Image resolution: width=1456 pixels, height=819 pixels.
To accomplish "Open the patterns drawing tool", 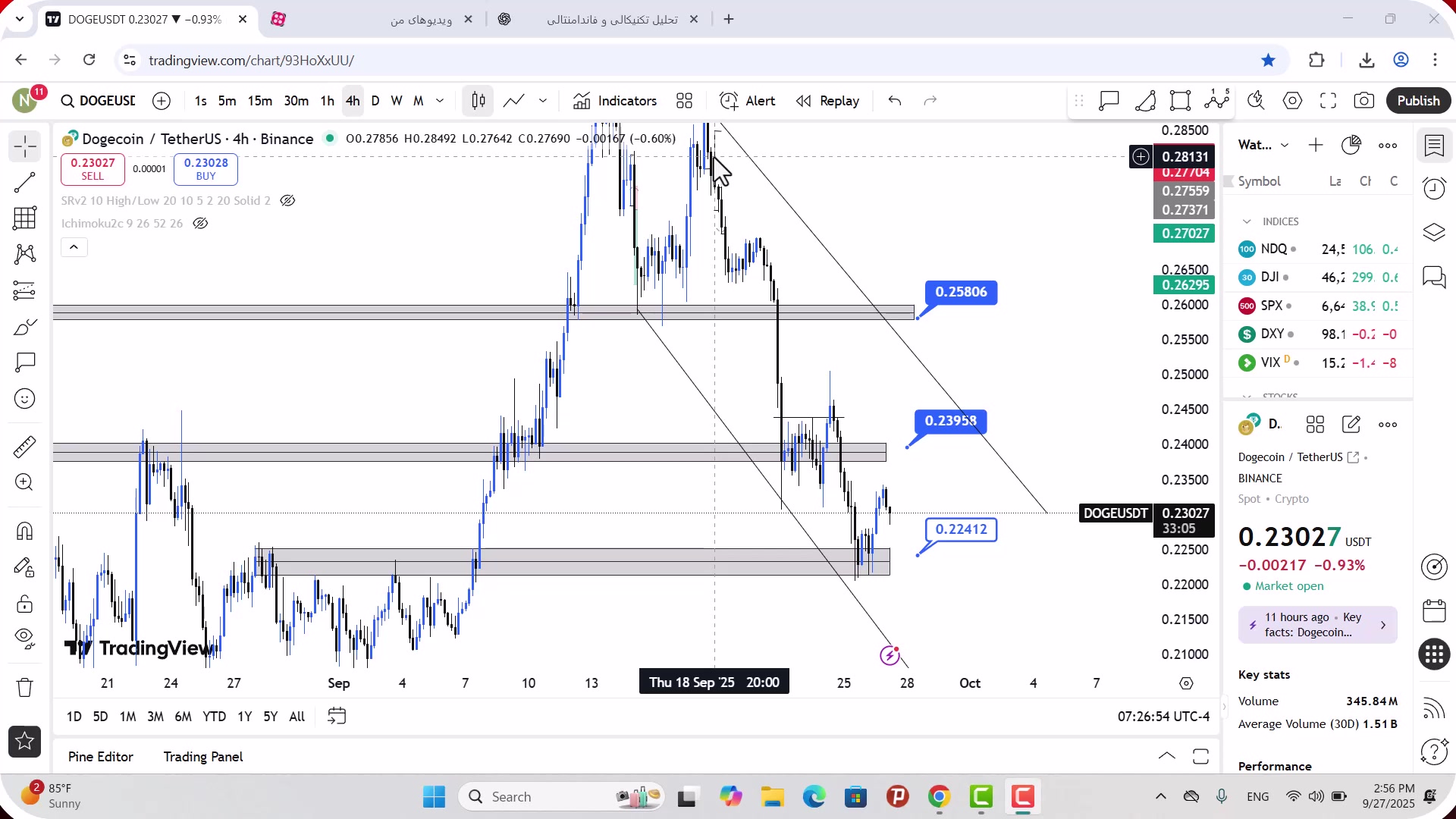I will (x=25, y=254).
